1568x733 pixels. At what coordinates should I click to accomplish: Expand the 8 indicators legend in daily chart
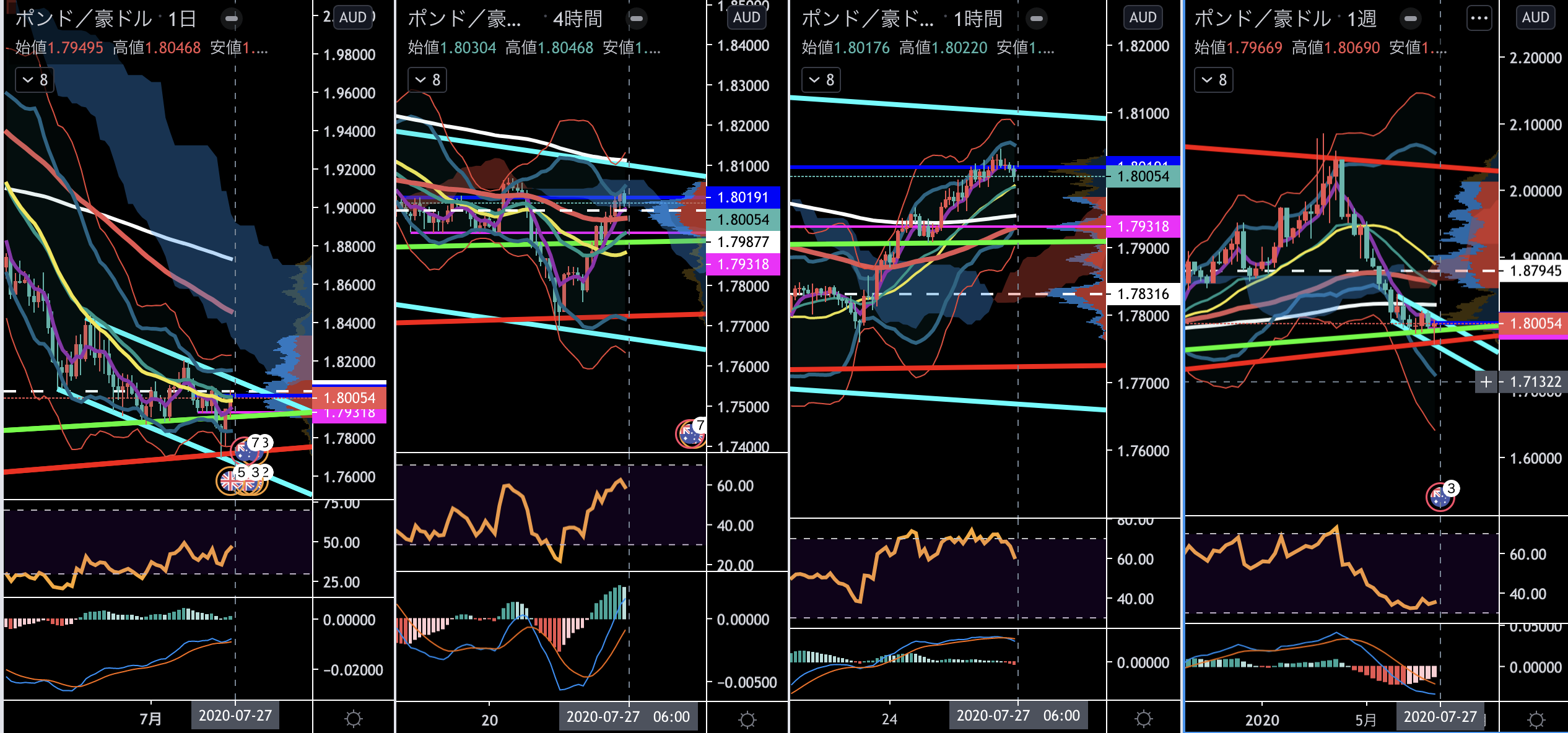pos(35,80)
